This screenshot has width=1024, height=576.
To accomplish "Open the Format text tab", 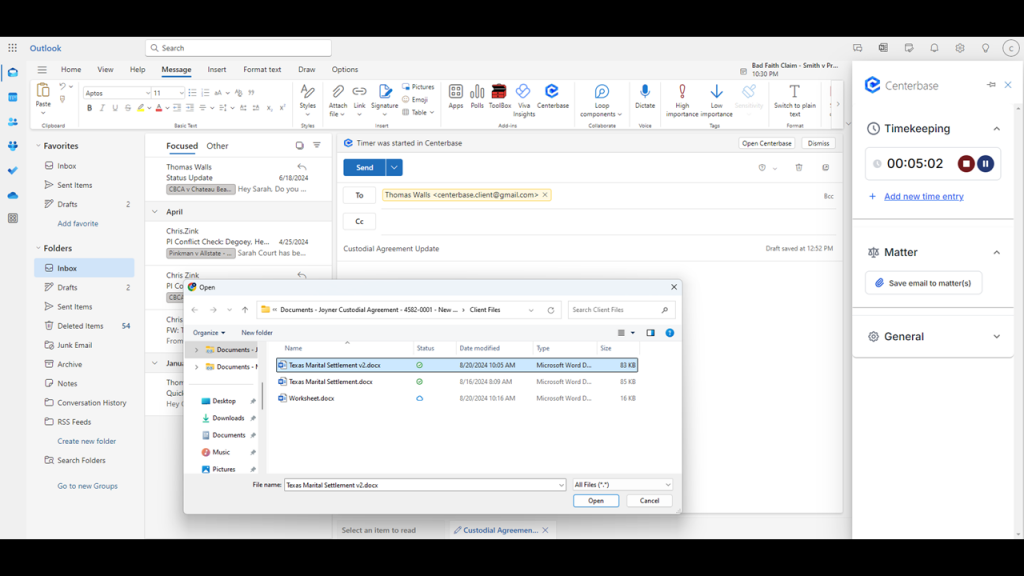I will tap(262, 69).
